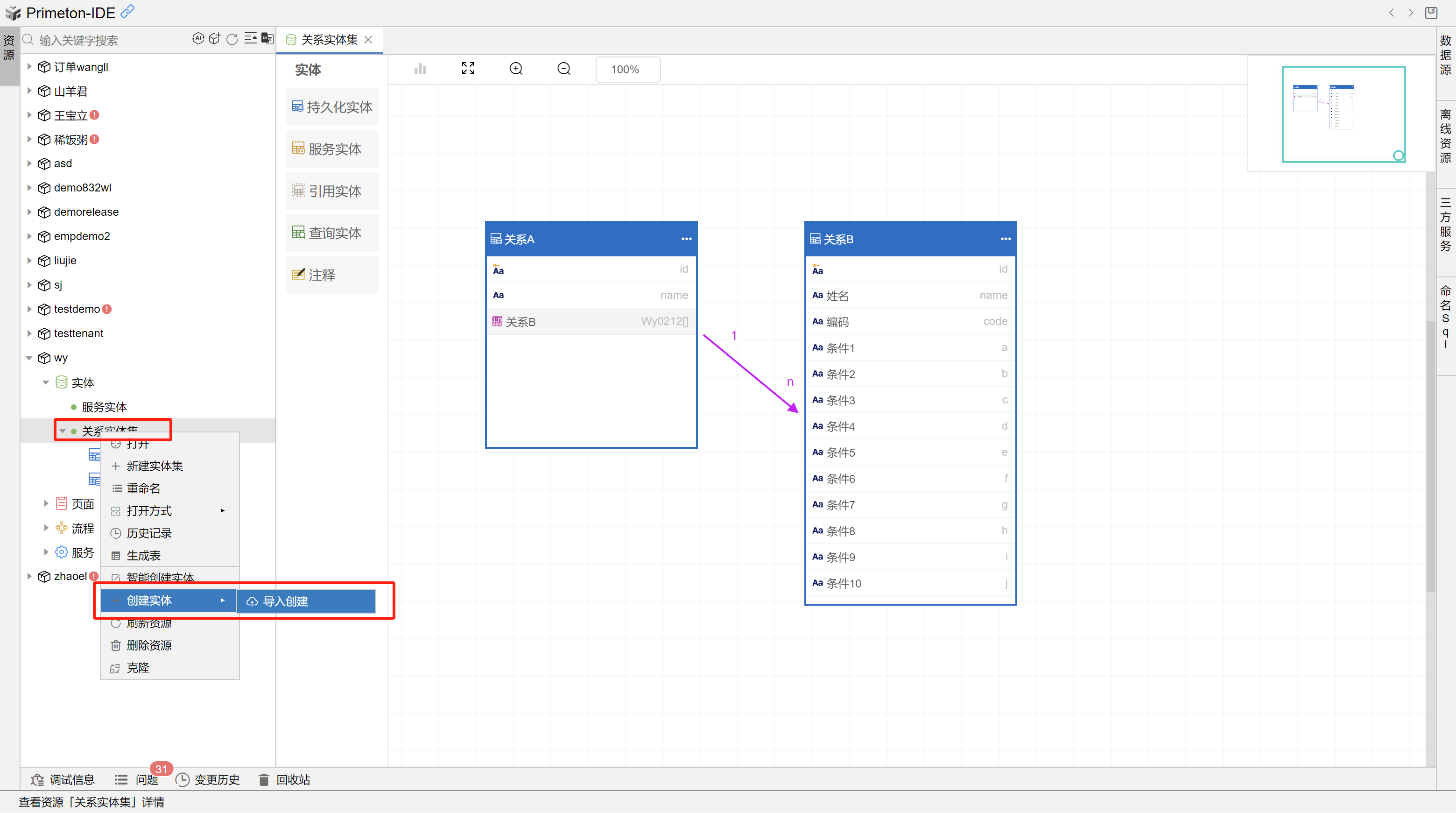Viewport: 1456px width, 813px height.
Task: Expand the 页面 folder under wy
Action: pyautogui.click(x=46, y=503)
